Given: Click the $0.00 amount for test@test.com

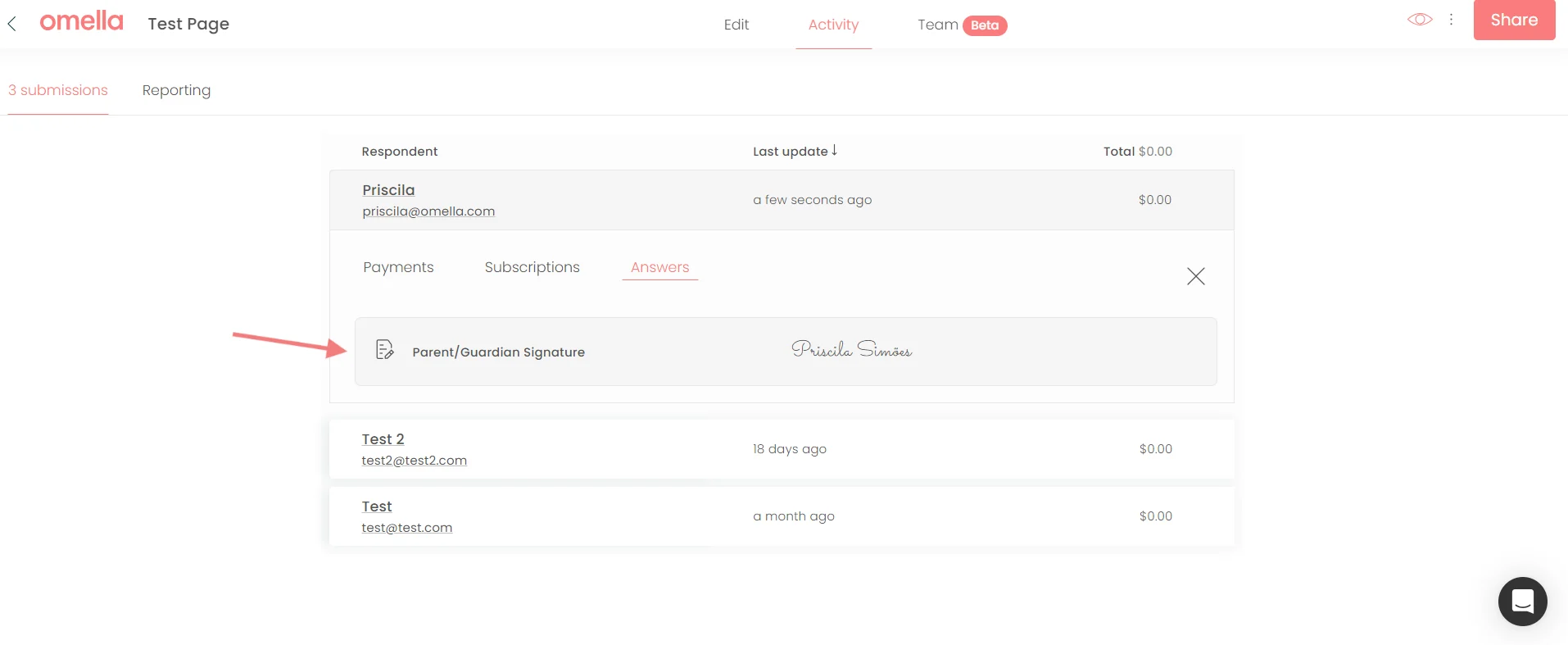Looking at the screenshot, I should 1156,516.
